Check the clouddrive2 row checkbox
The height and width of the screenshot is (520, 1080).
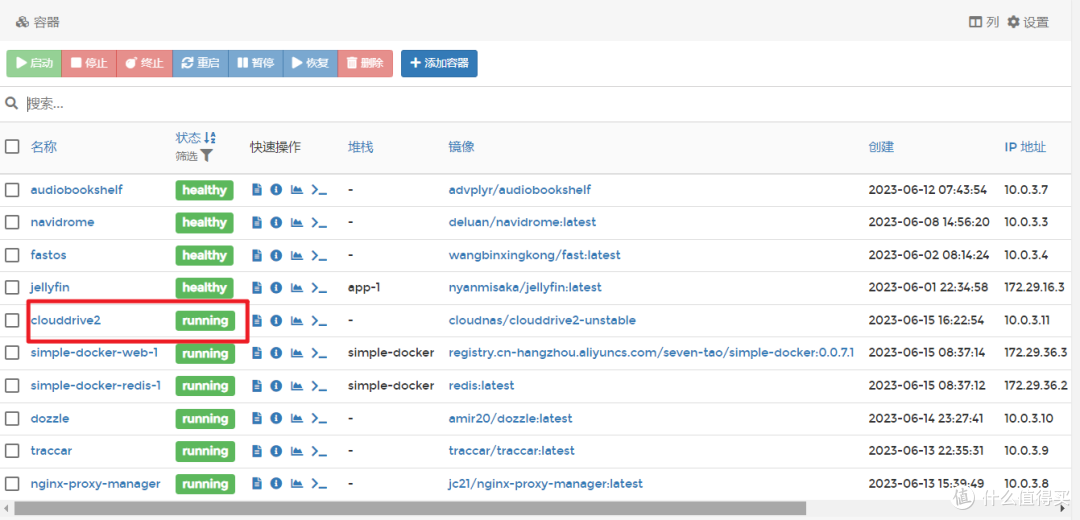(x=12, y=321)
